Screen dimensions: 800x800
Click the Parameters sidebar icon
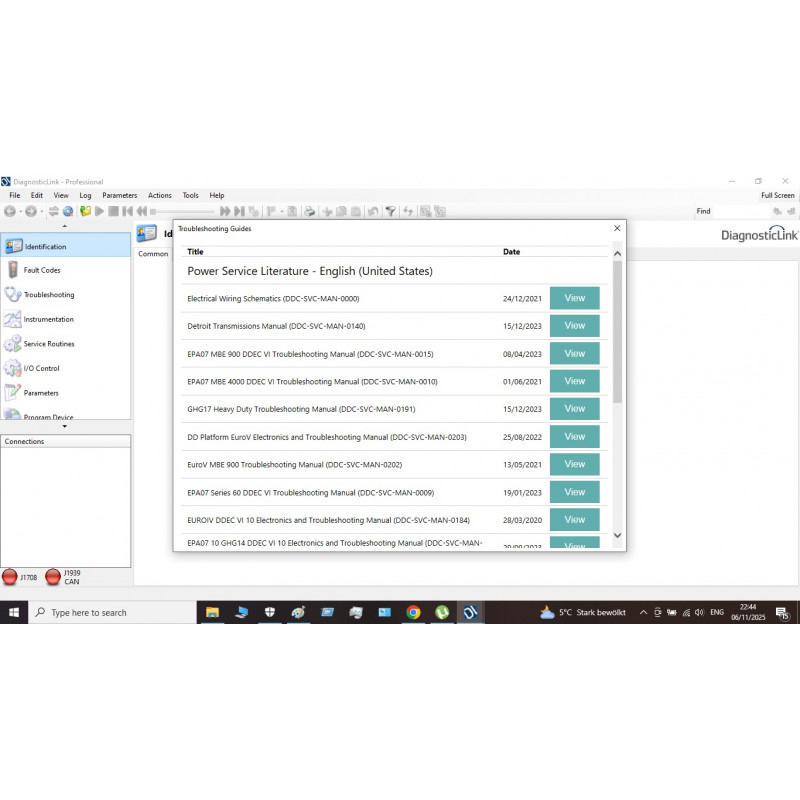[13, 393]
